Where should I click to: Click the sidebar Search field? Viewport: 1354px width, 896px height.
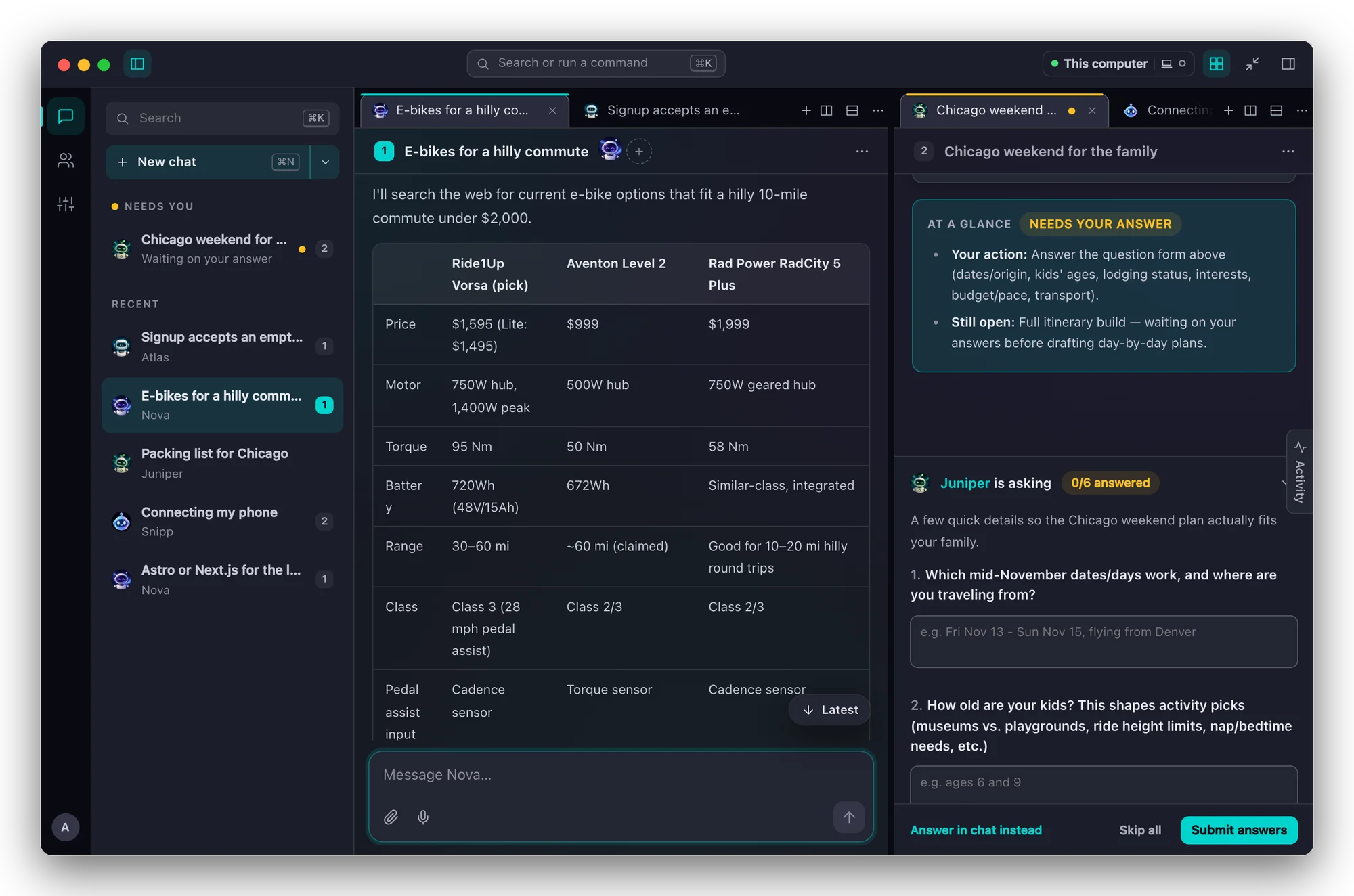pos(222,118)
